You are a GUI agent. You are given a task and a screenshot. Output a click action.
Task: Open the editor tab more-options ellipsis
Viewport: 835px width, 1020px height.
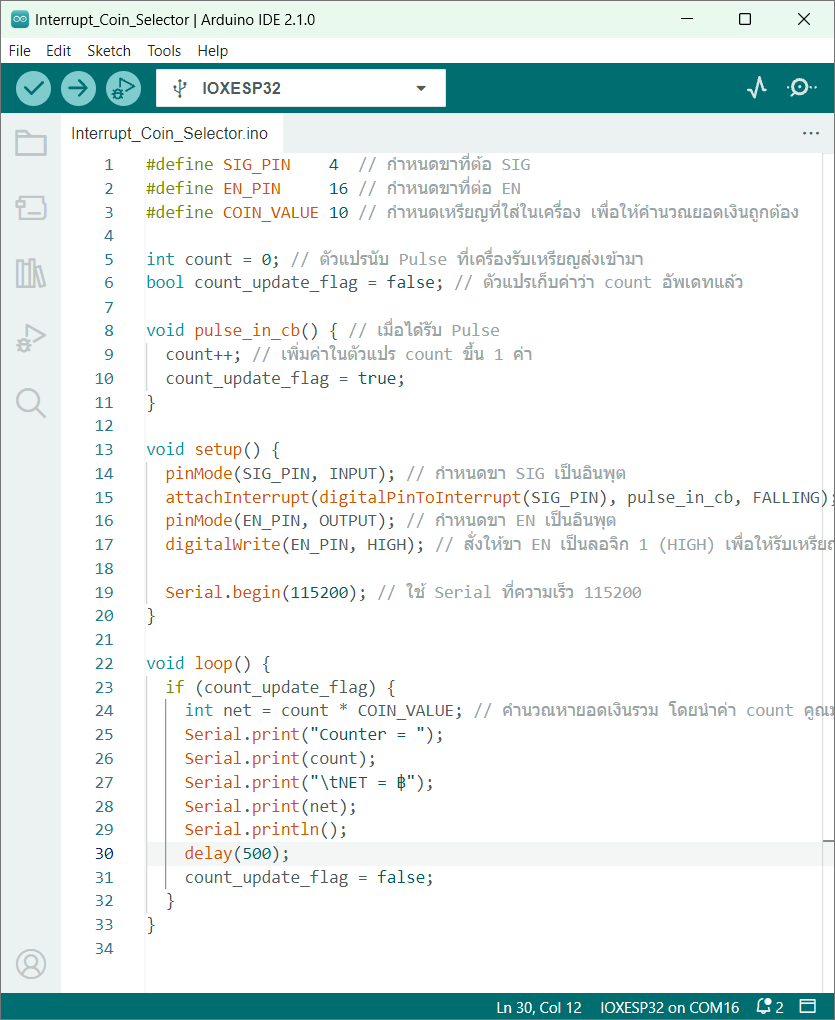[x=810, y=133]
